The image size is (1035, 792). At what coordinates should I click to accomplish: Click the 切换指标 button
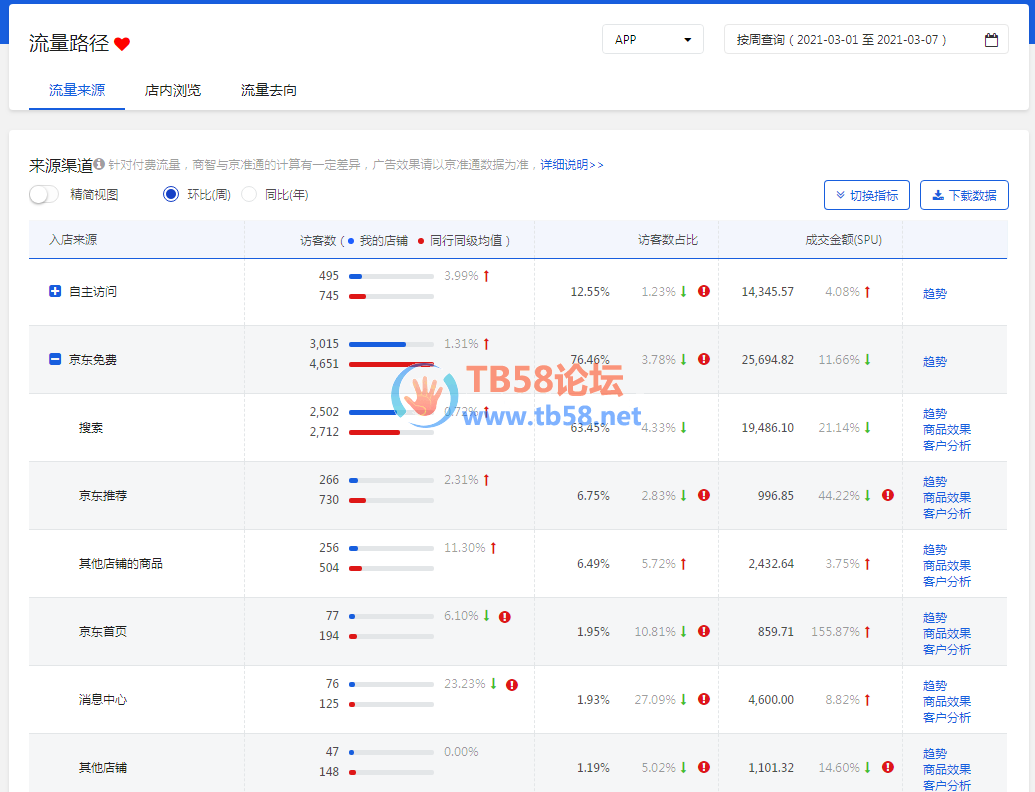pyautogui.click(x=867, y=195)
